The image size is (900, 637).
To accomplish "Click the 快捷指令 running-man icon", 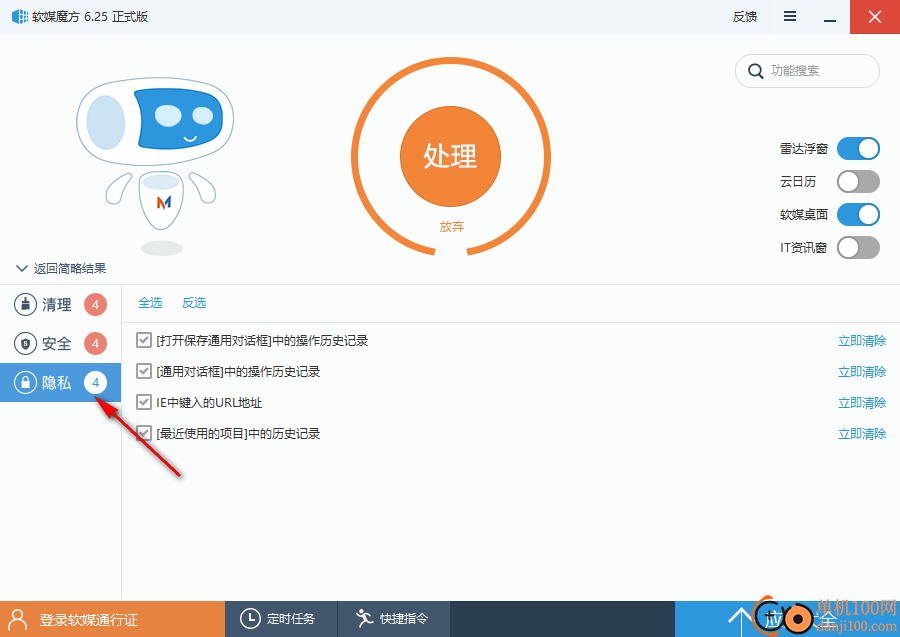I will [x=364, y=619].
